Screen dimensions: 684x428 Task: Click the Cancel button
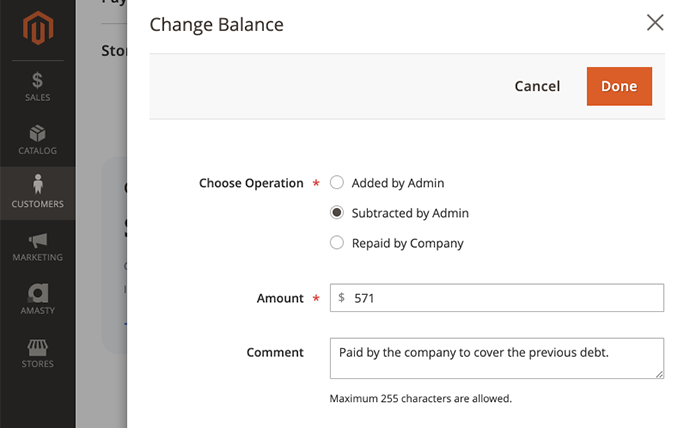tap(537, 86)
